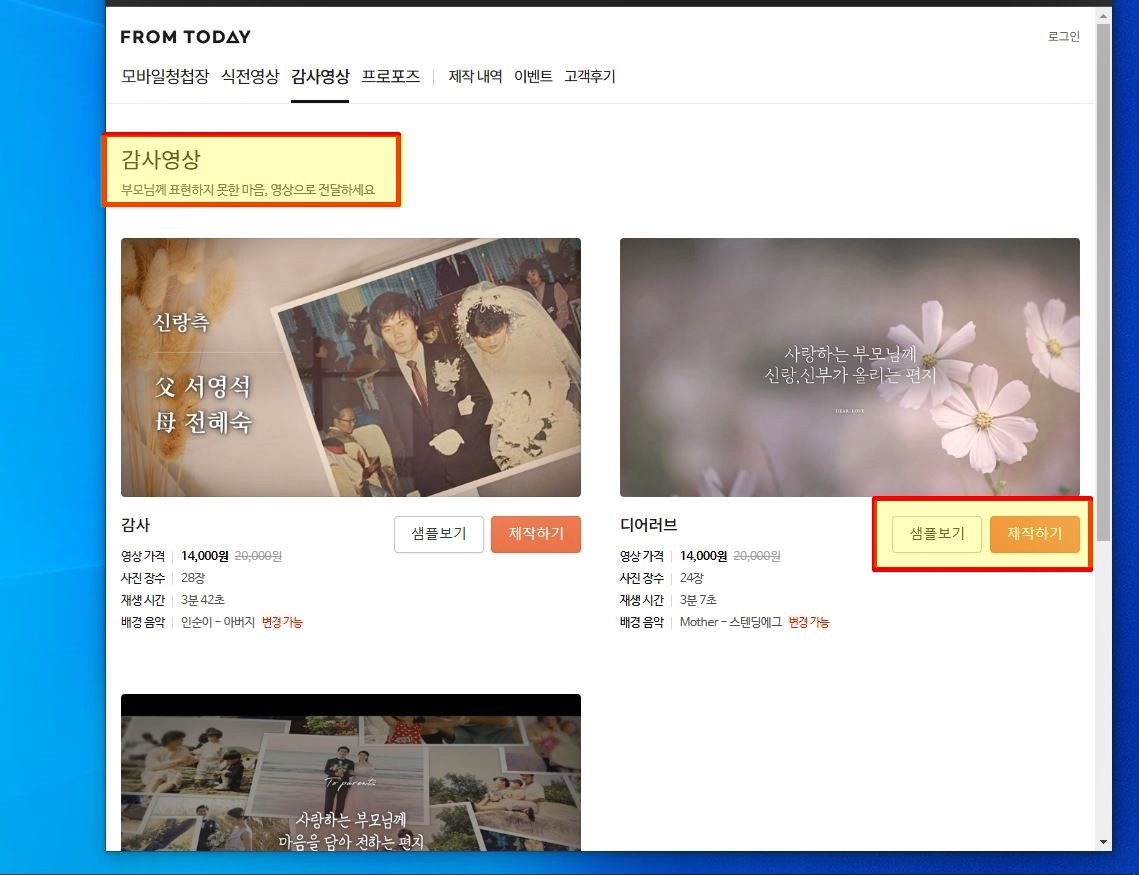1139x875 pixels.
Task: View sample for the 감사 video
Action: [x=439, y=534]
